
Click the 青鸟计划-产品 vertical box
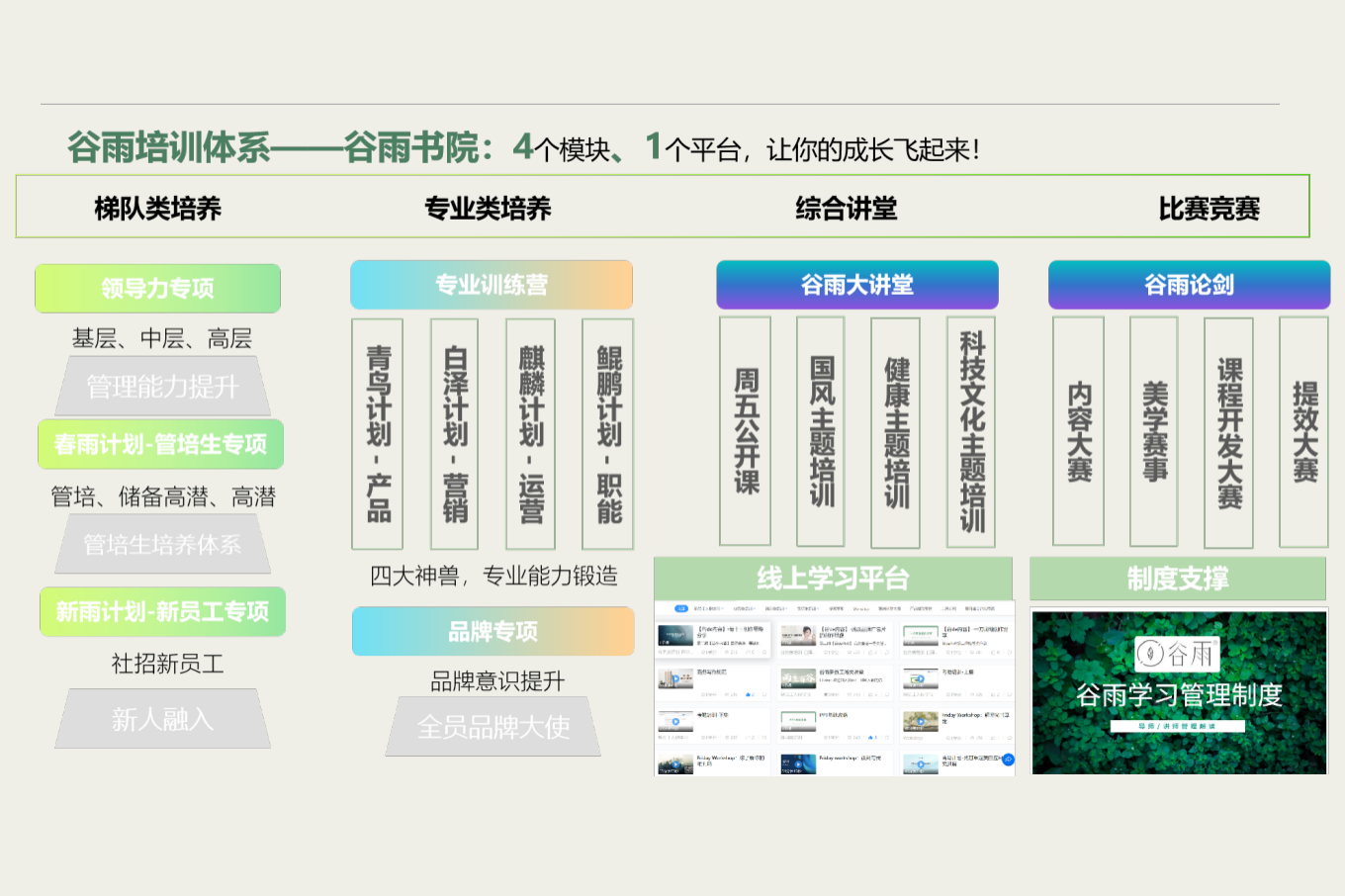(378, 433)
